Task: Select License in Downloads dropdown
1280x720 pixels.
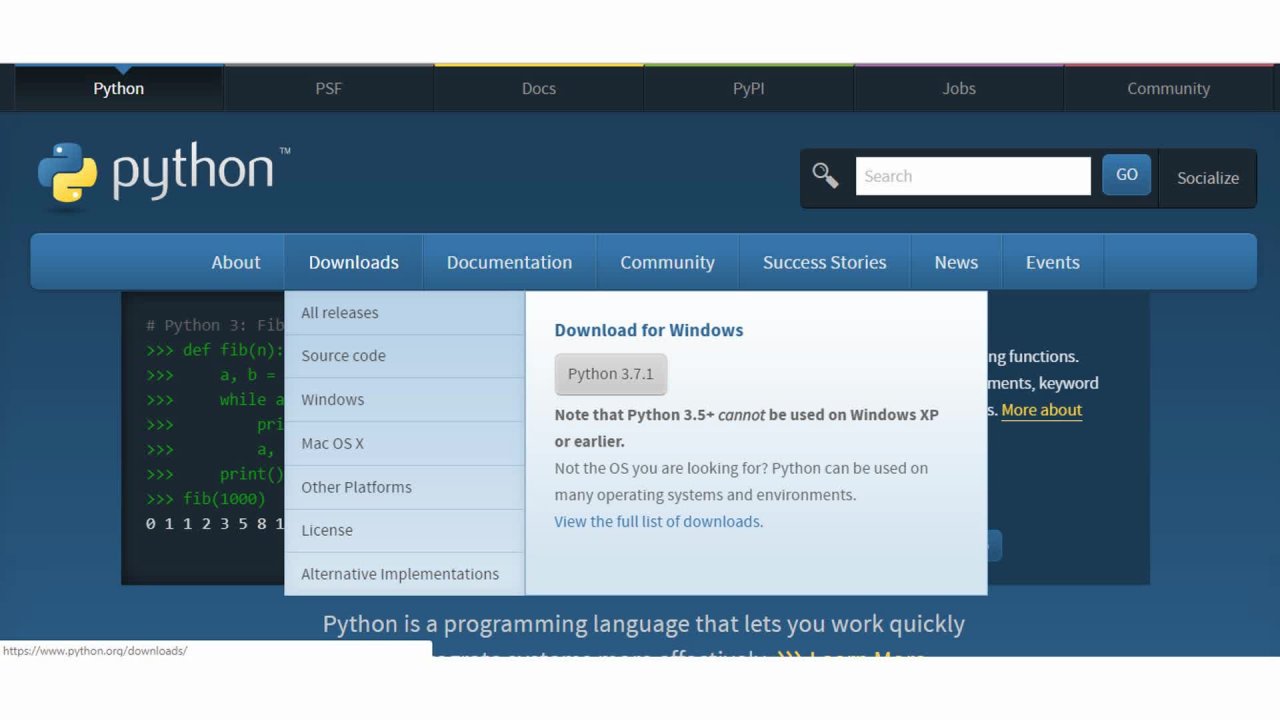Action: [405, 530]
